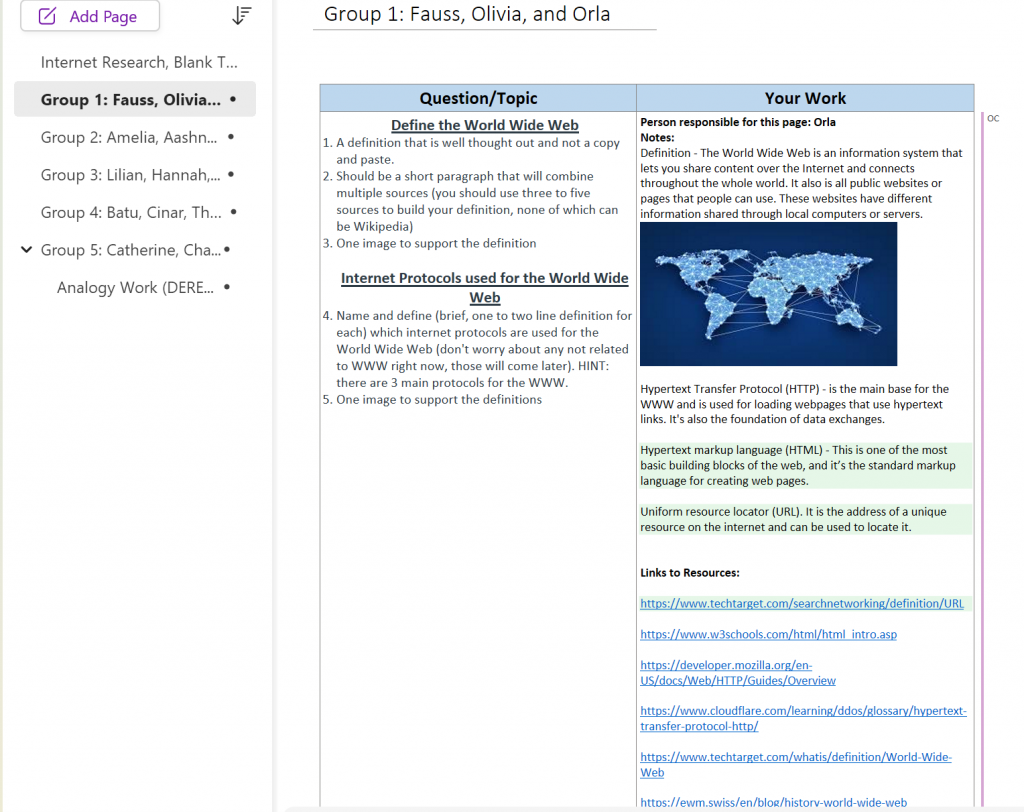Image resolution: width=1024 pixels, height=812 pixels.
Task: Click the world map network image
Action: coord(768,294)
